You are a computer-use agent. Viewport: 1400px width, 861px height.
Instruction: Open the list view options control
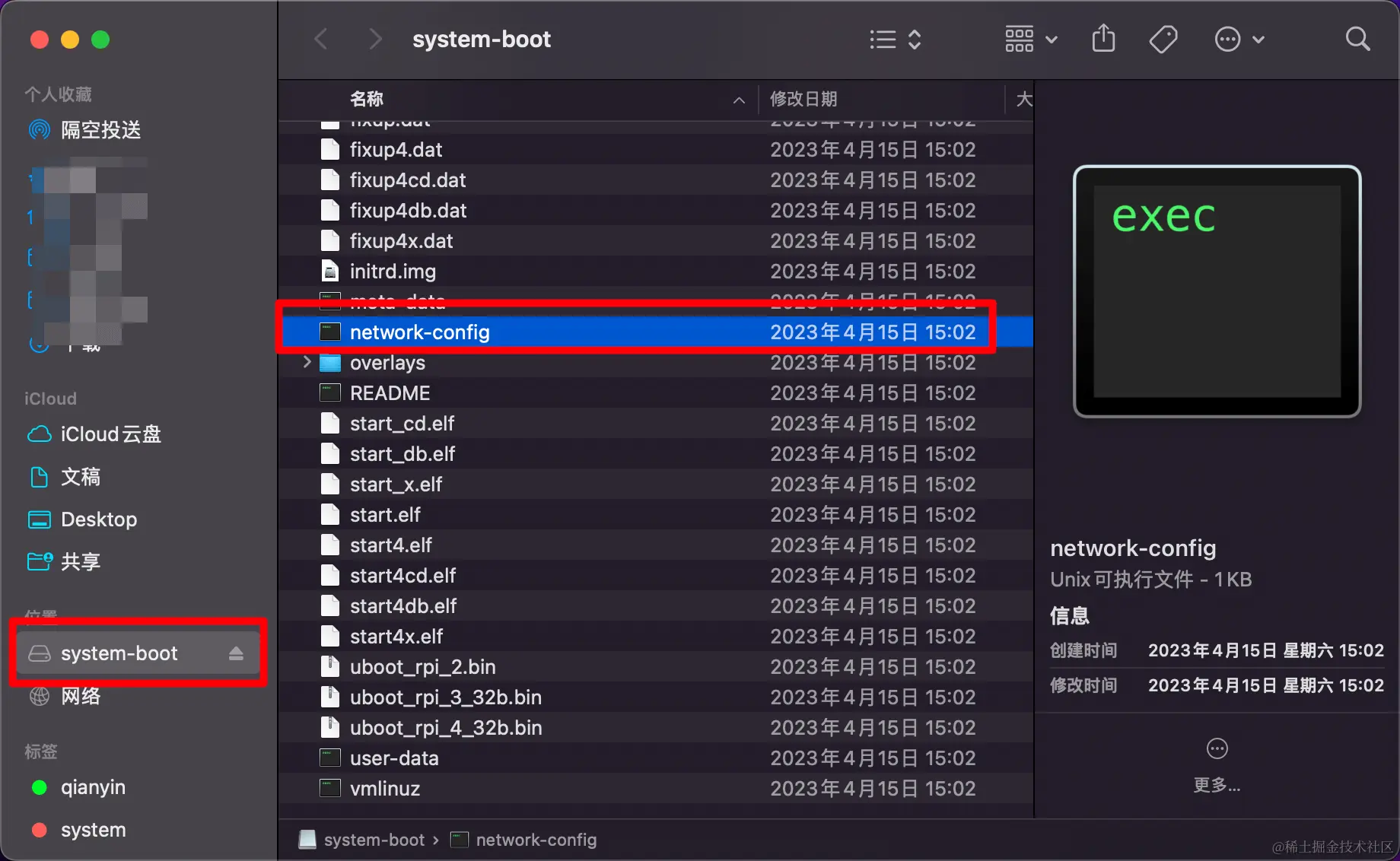(896, 40)
